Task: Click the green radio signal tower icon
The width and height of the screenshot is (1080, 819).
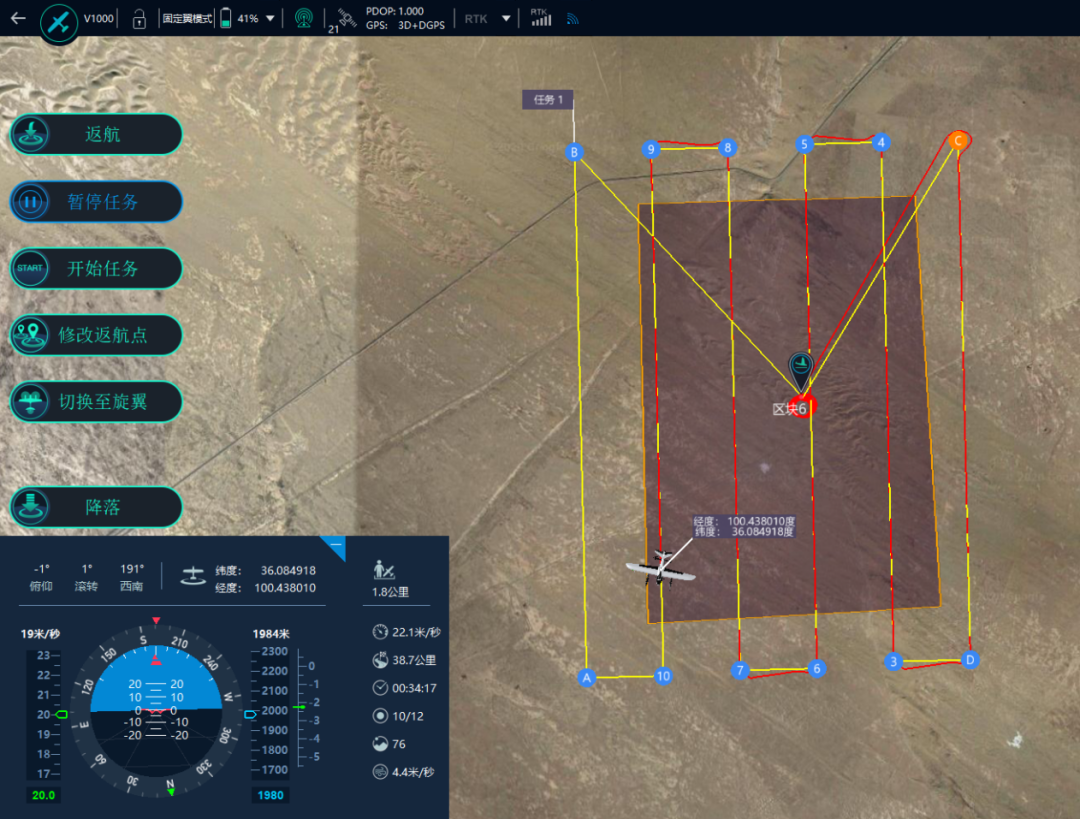Action: pos(303,18)
